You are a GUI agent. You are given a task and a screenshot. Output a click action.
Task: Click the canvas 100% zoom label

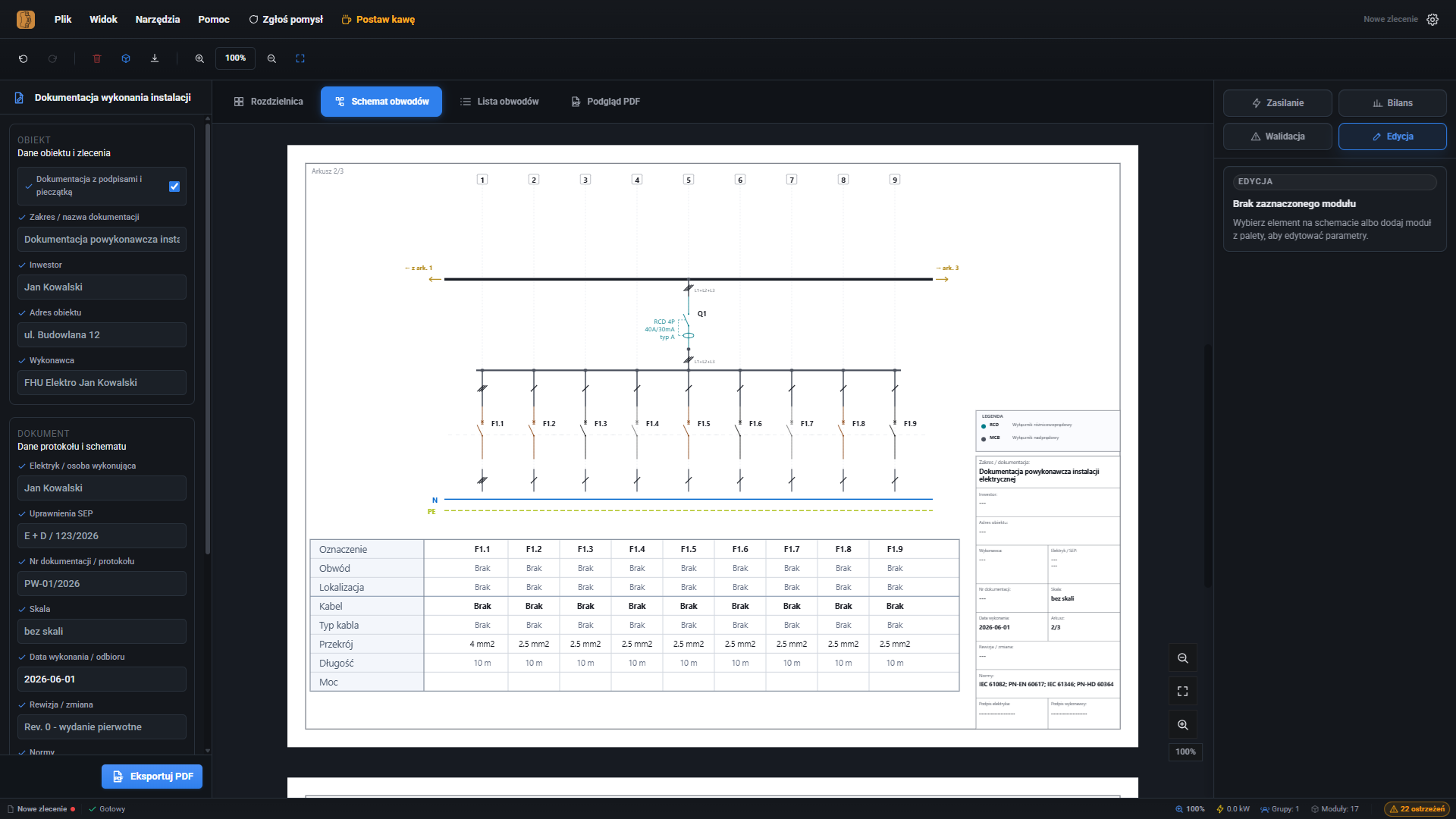point(1185,752)
